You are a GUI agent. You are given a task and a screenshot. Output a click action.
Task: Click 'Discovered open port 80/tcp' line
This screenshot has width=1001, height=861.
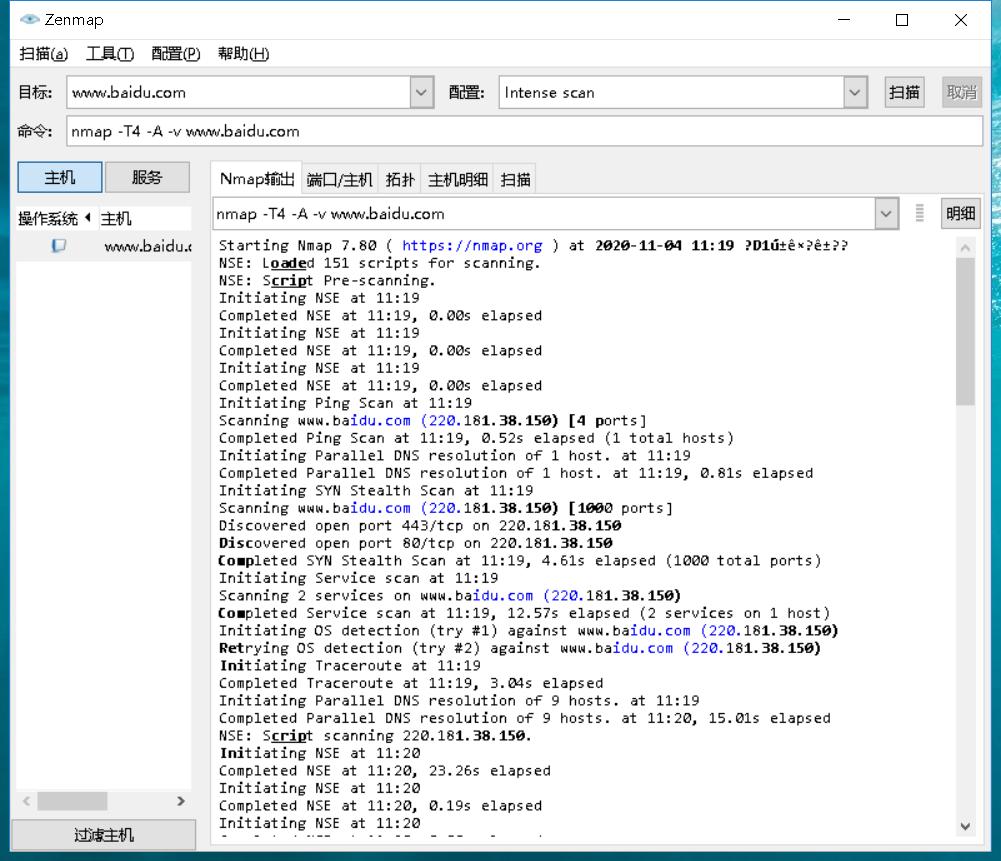pyautogui.click(x=415, y=543)
